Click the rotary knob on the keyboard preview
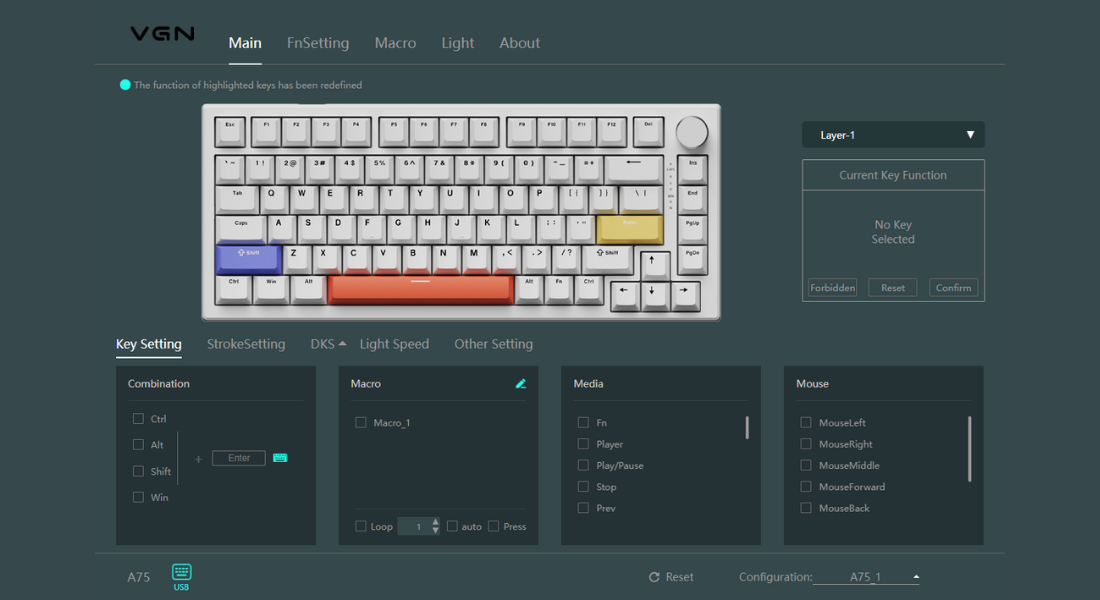 (691, 130)
